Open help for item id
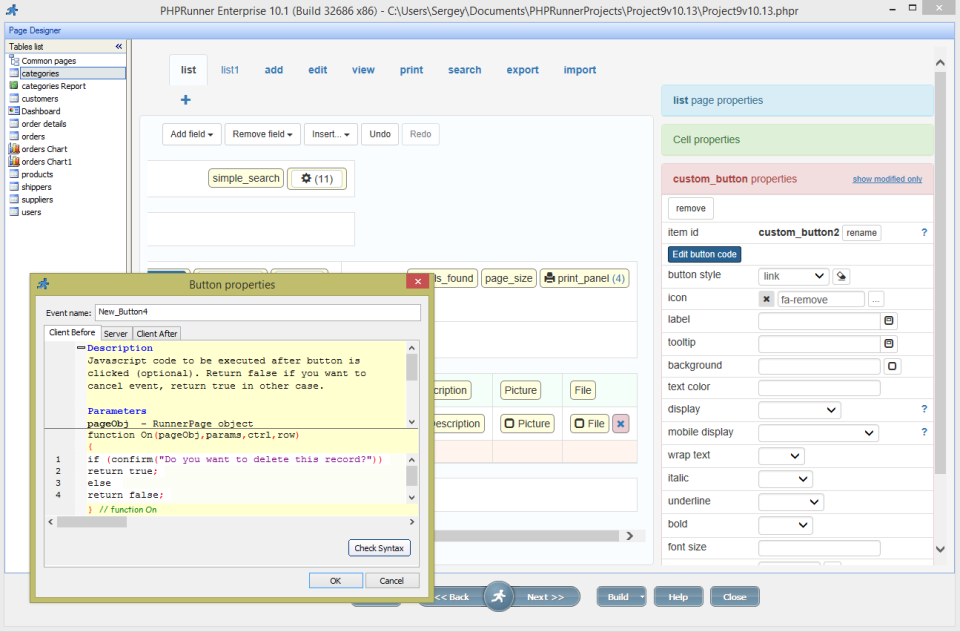The width and height of the screenshot is (960, 632). (x=924, y=233)
